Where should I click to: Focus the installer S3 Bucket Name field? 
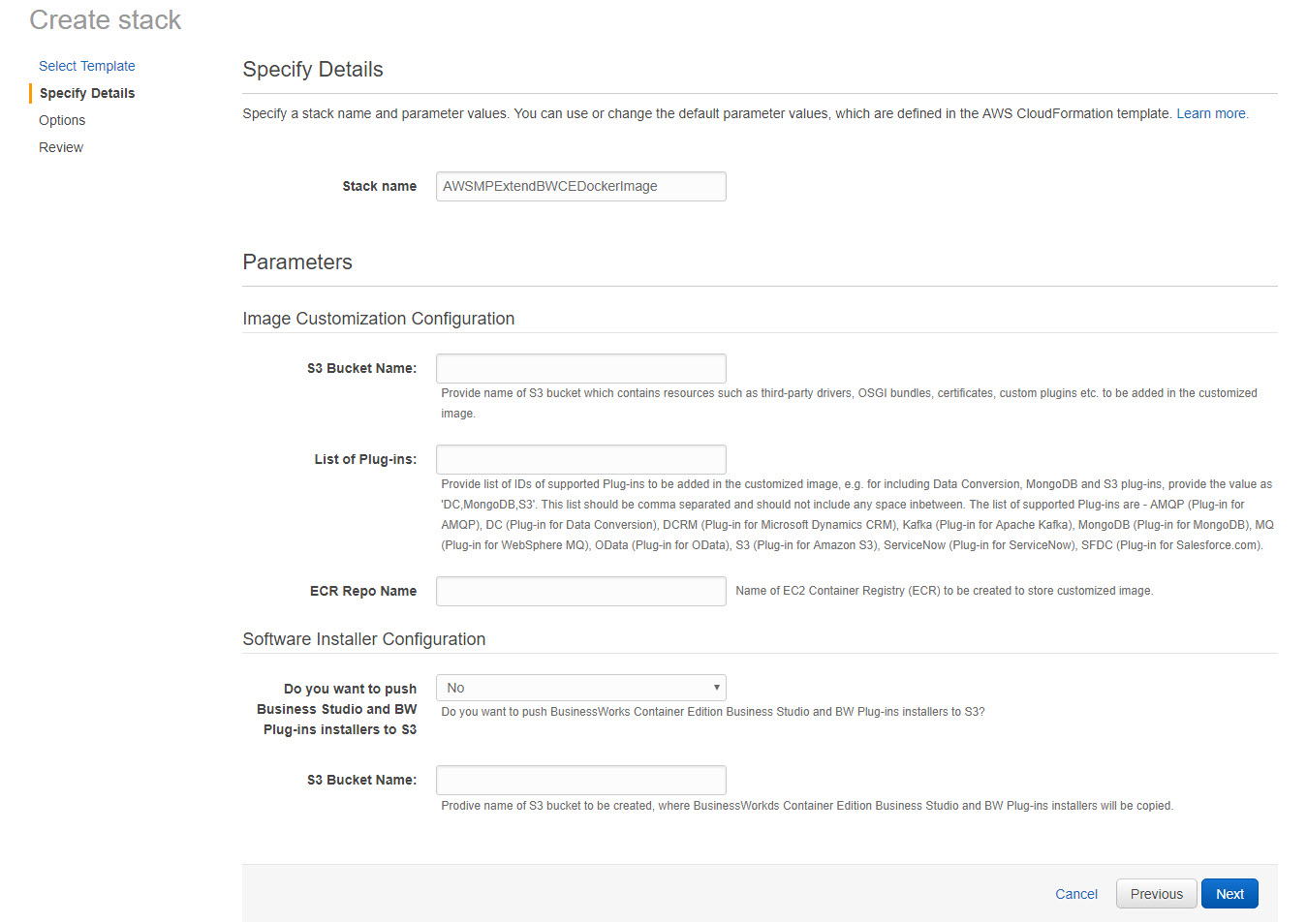[580, 780]
